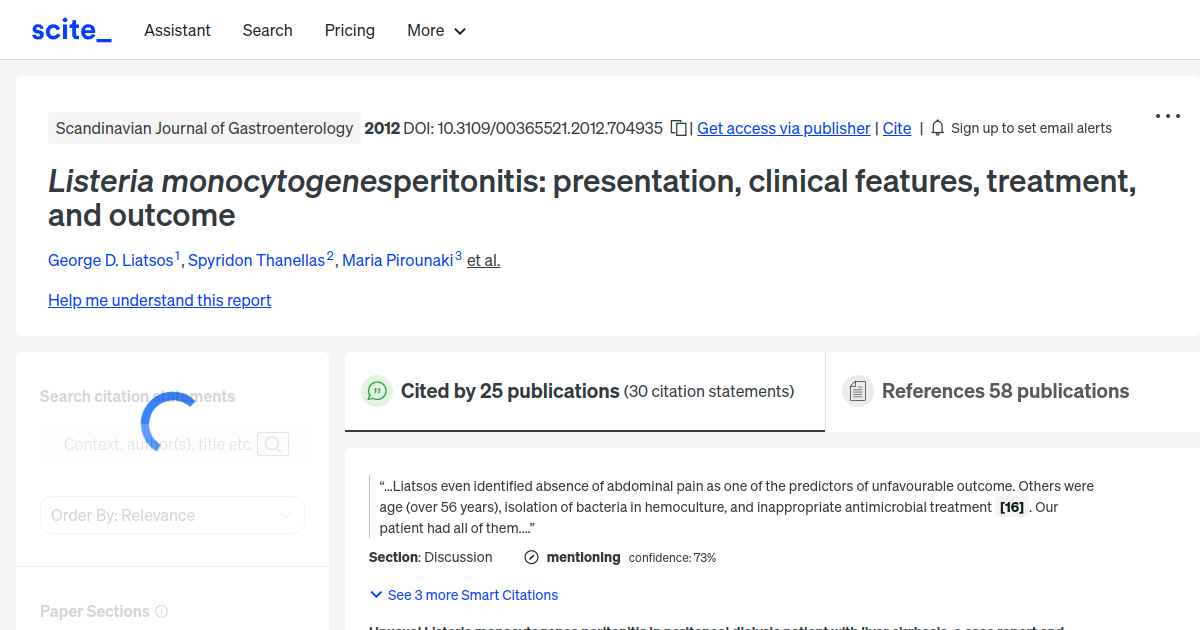Open the Order By Relevance dropdown
This screenshot has width=1200, height=630.
pos(172,514)
